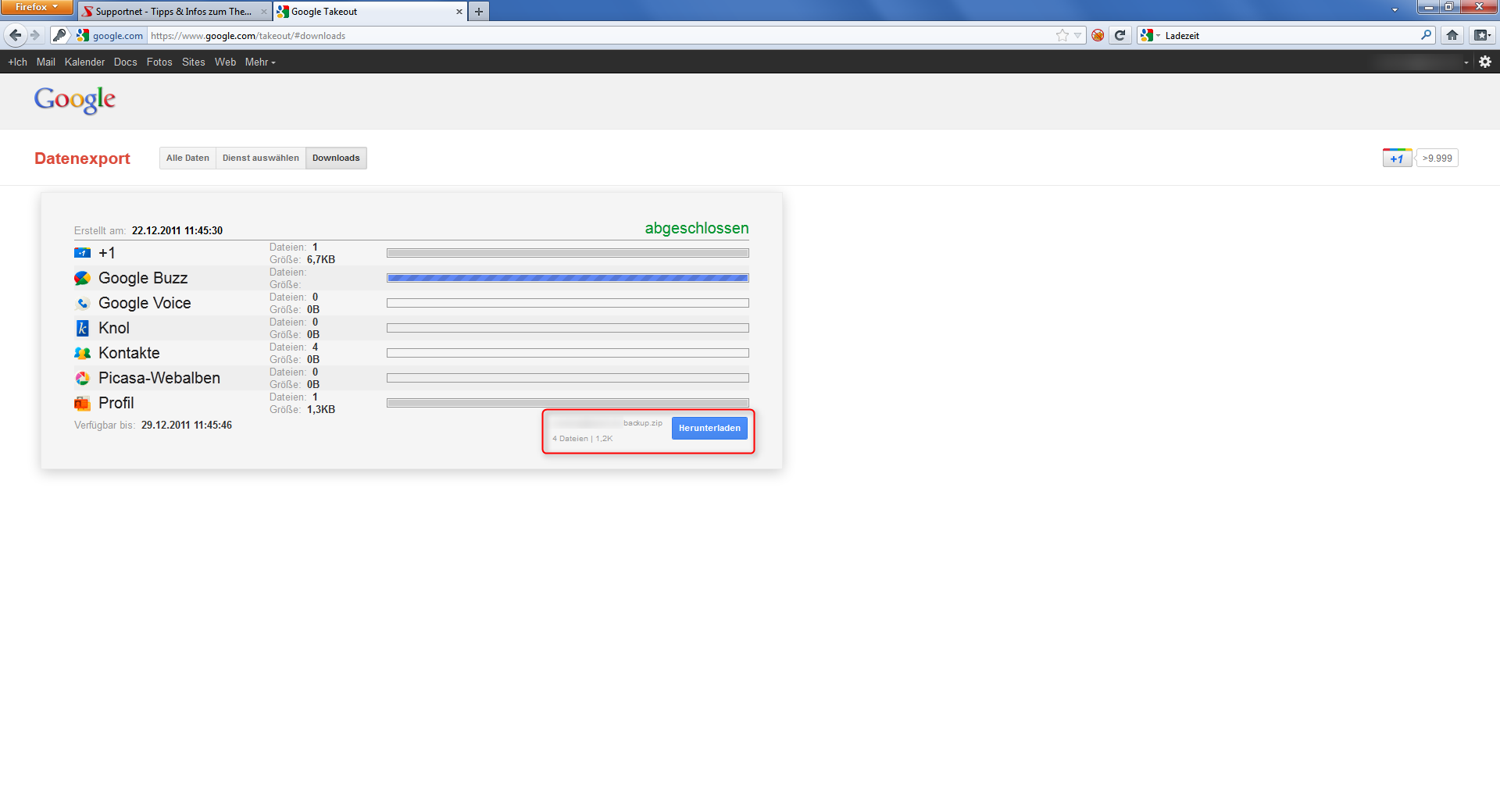Image resolution: width=1500 pixels, height=812 pixels.
Task: Open the Mehr dropdown menu
Action: 259,62
